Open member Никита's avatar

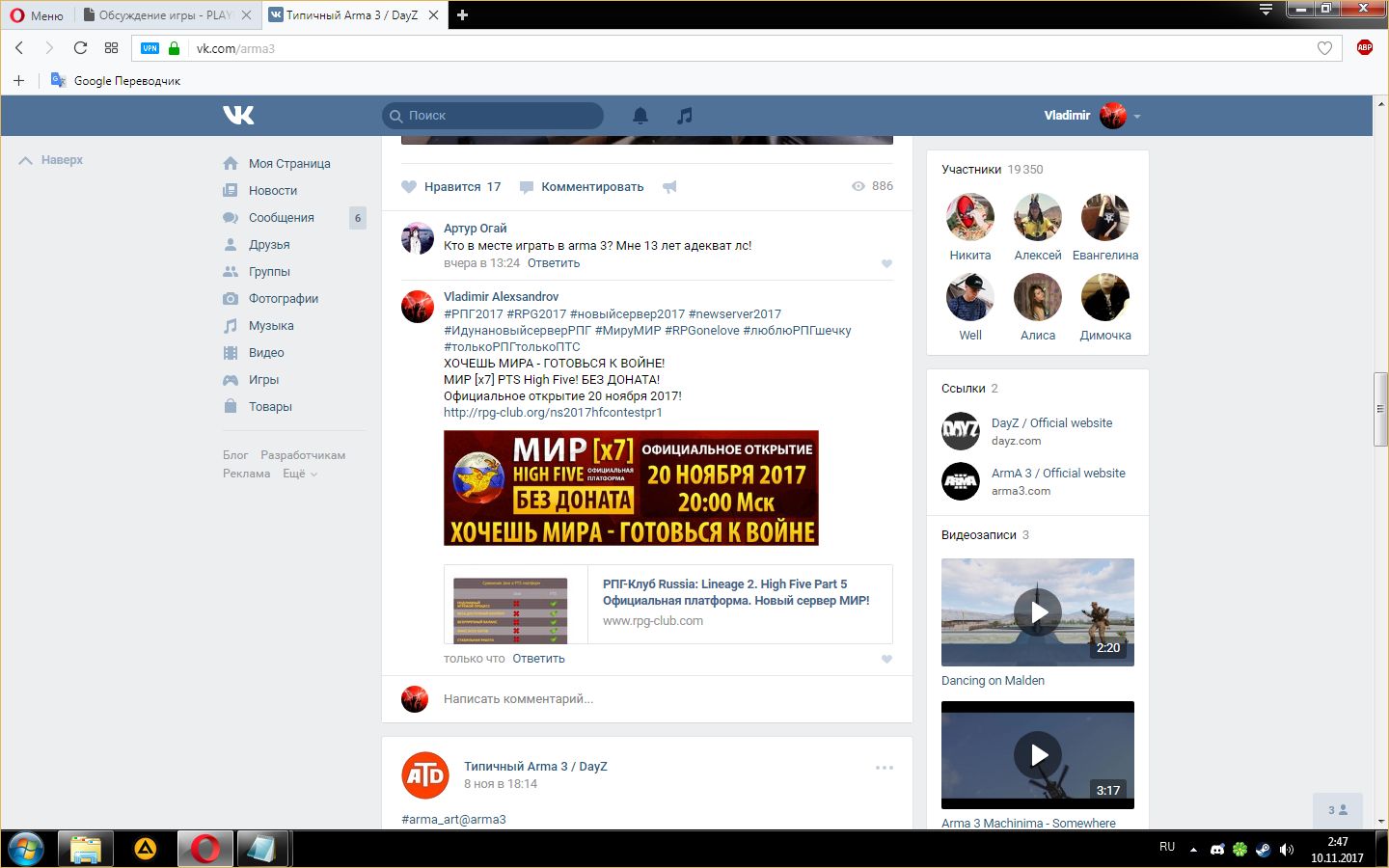click(970, 217)
